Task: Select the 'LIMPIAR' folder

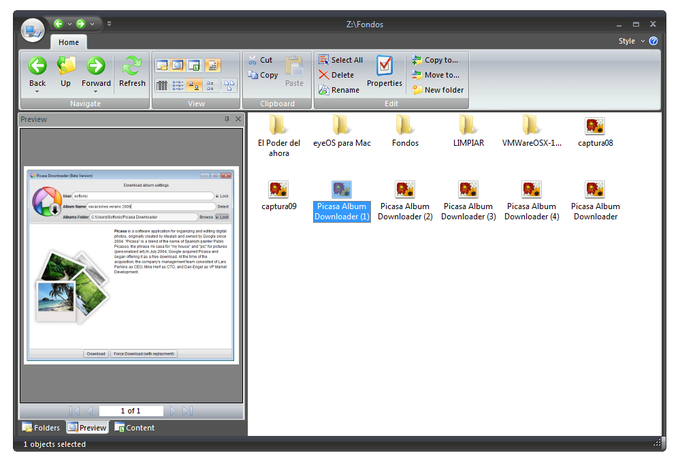Action: point(468,131)
